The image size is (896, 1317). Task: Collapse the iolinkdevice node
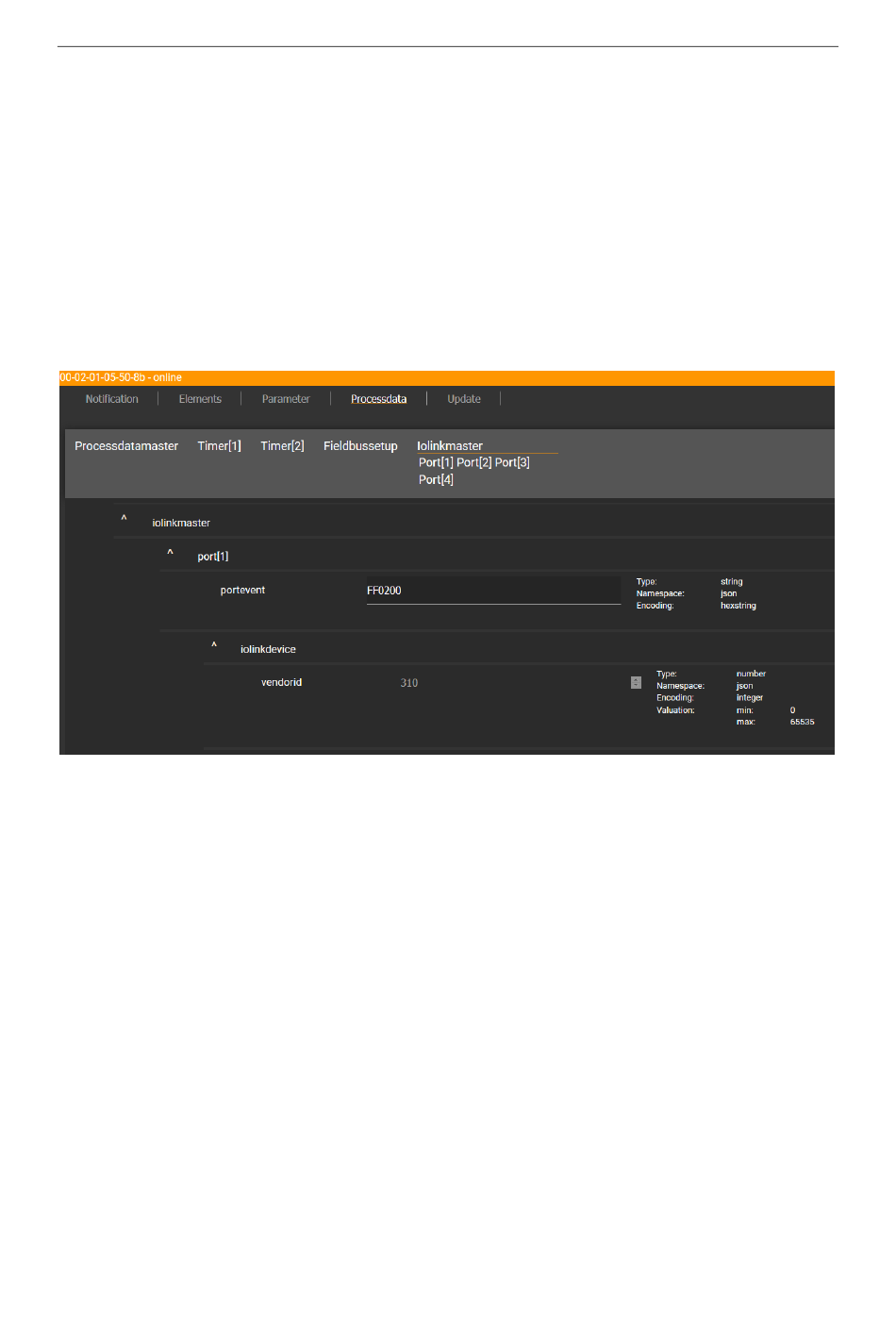(214, 646)
